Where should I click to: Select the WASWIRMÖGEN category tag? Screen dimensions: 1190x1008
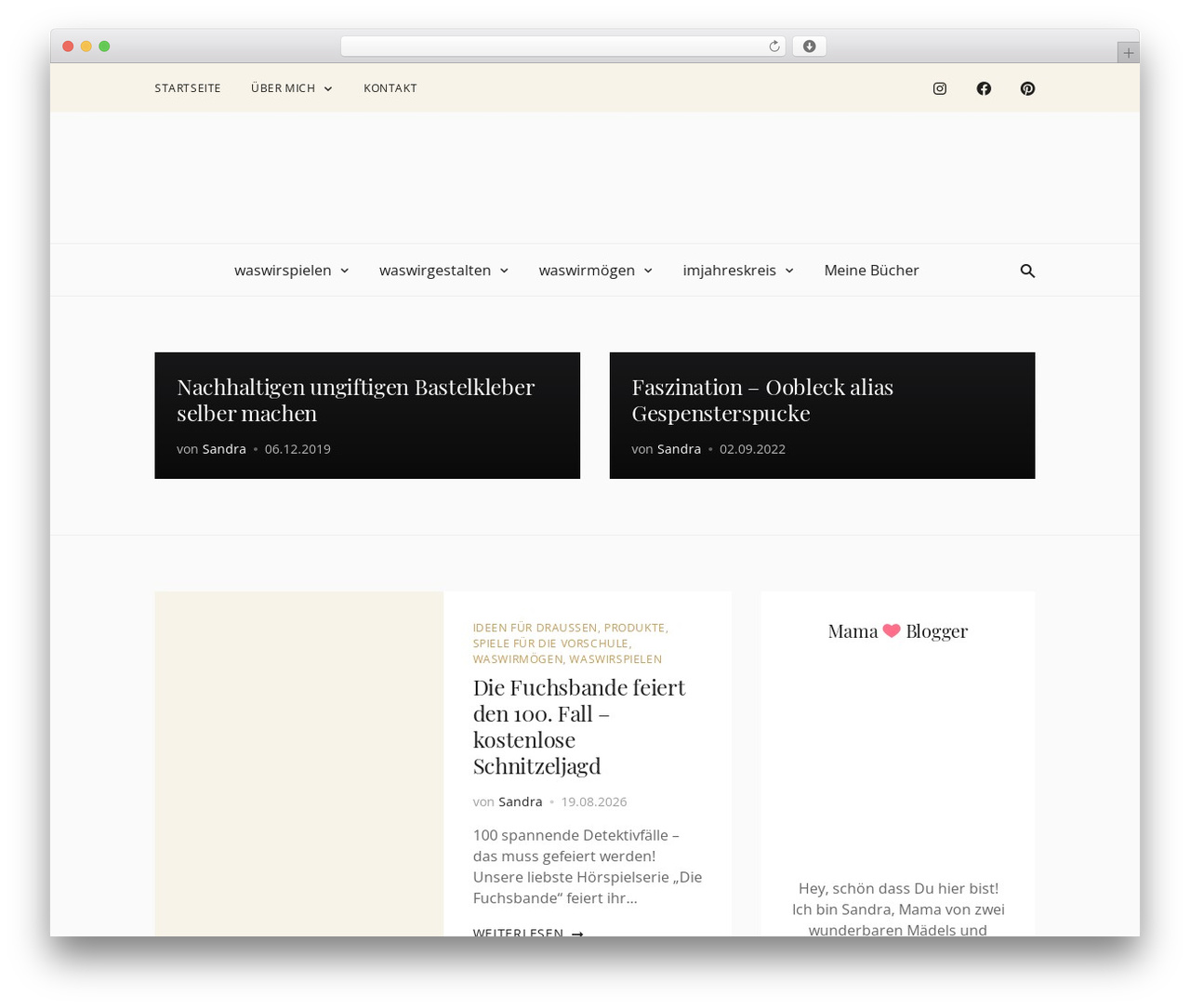click(x=518, y=659)
